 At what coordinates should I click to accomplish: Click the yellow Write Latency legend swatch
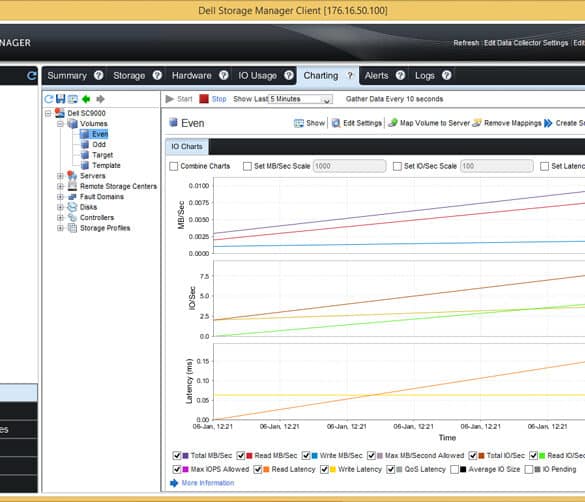333,470
